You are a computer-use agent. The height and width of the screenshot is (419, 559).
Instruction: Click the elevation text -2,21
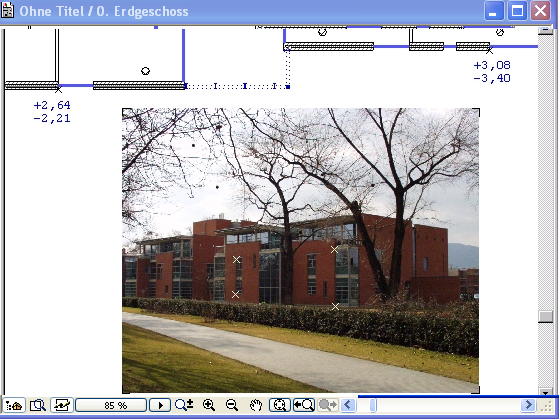point(52,118)
